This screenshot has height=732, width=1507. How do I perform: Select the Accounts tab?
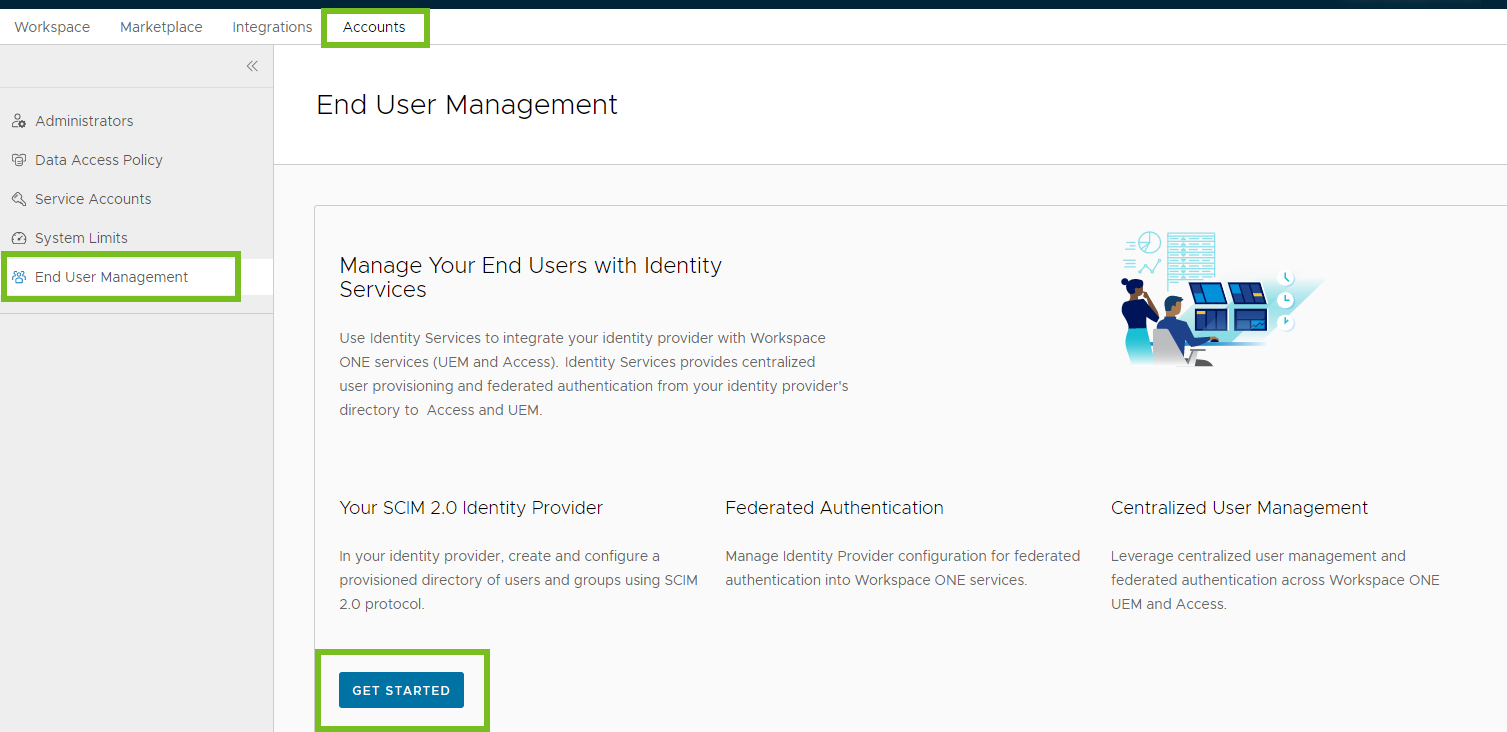374,27
